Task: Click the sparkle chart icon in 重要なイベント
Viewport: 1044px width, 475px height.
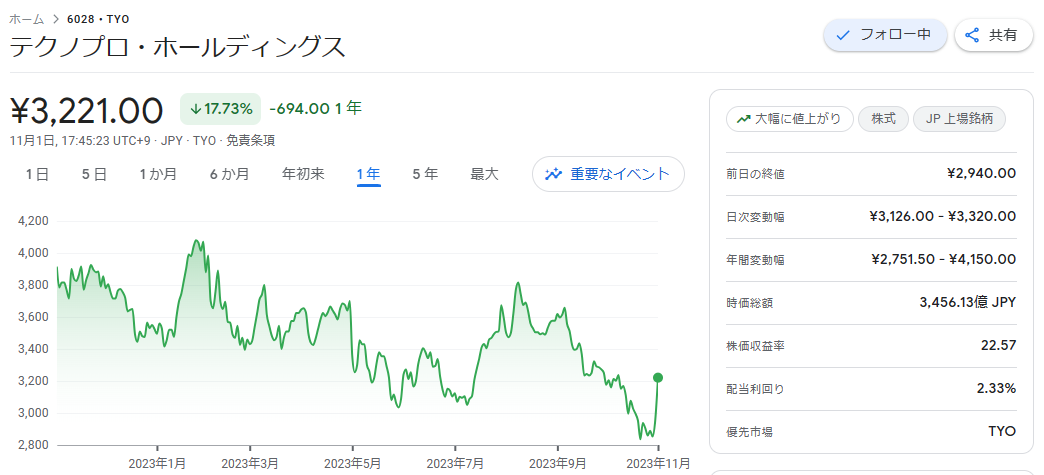Action: (553, 175)
